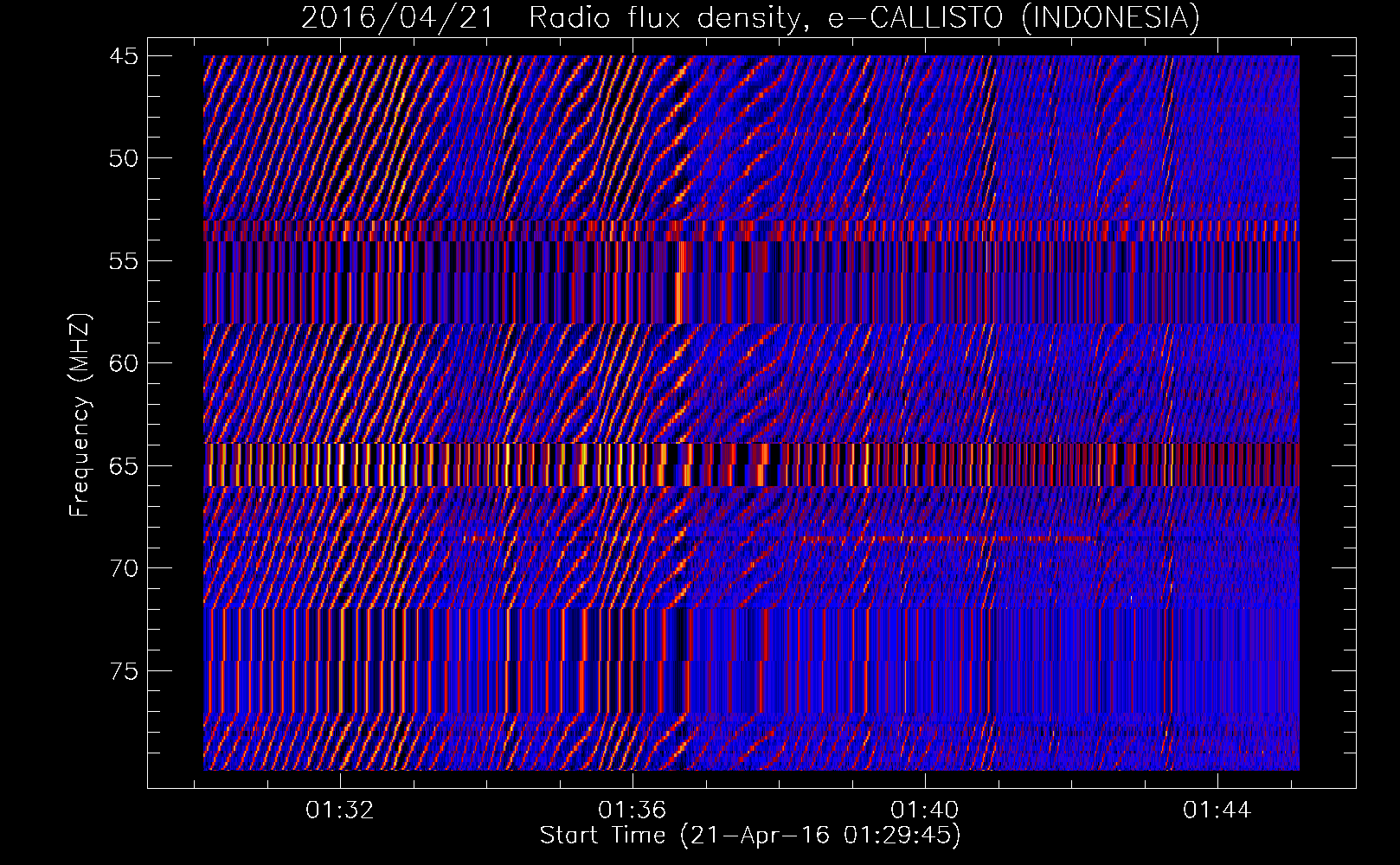Click the 75 frequency tick label

tap(124, 671)
